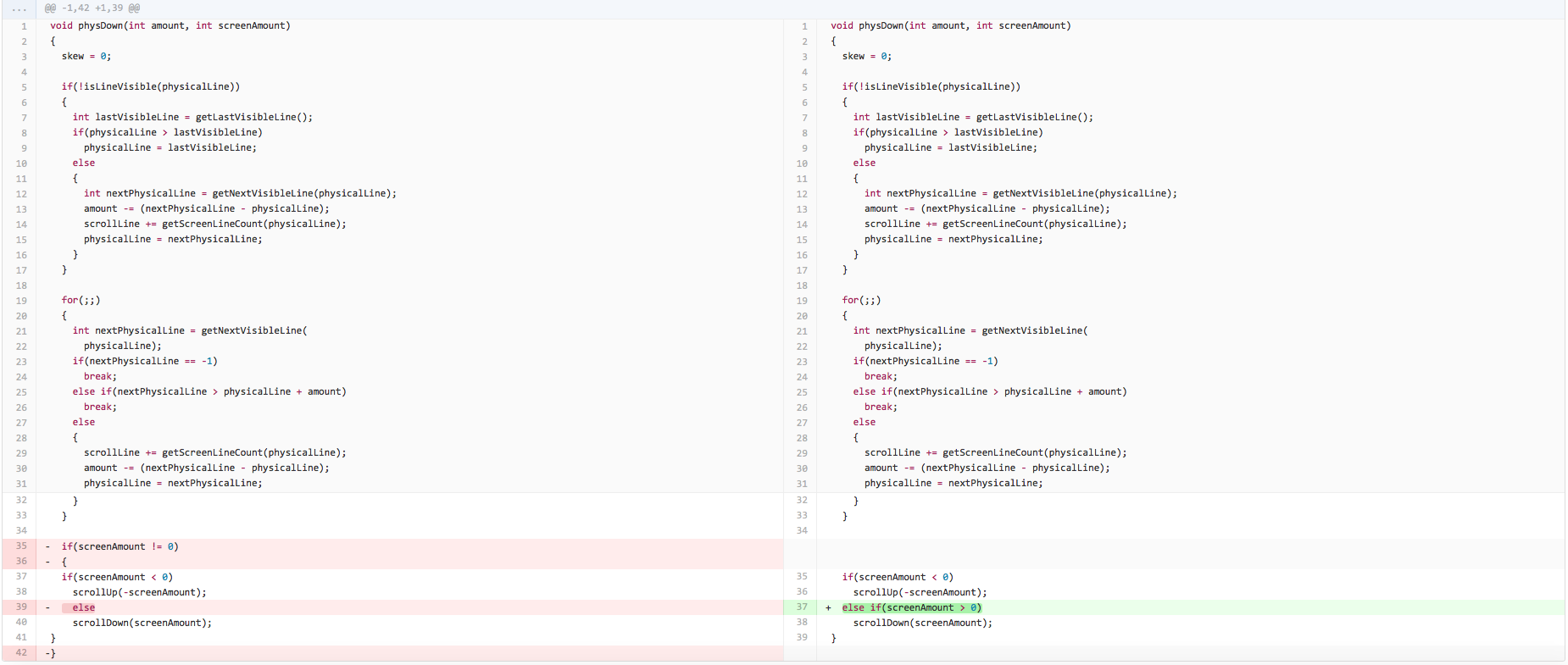Expand hidden lines using the ellipsis icon
The height and width of the screenshot is (665, 1568).
19,8
